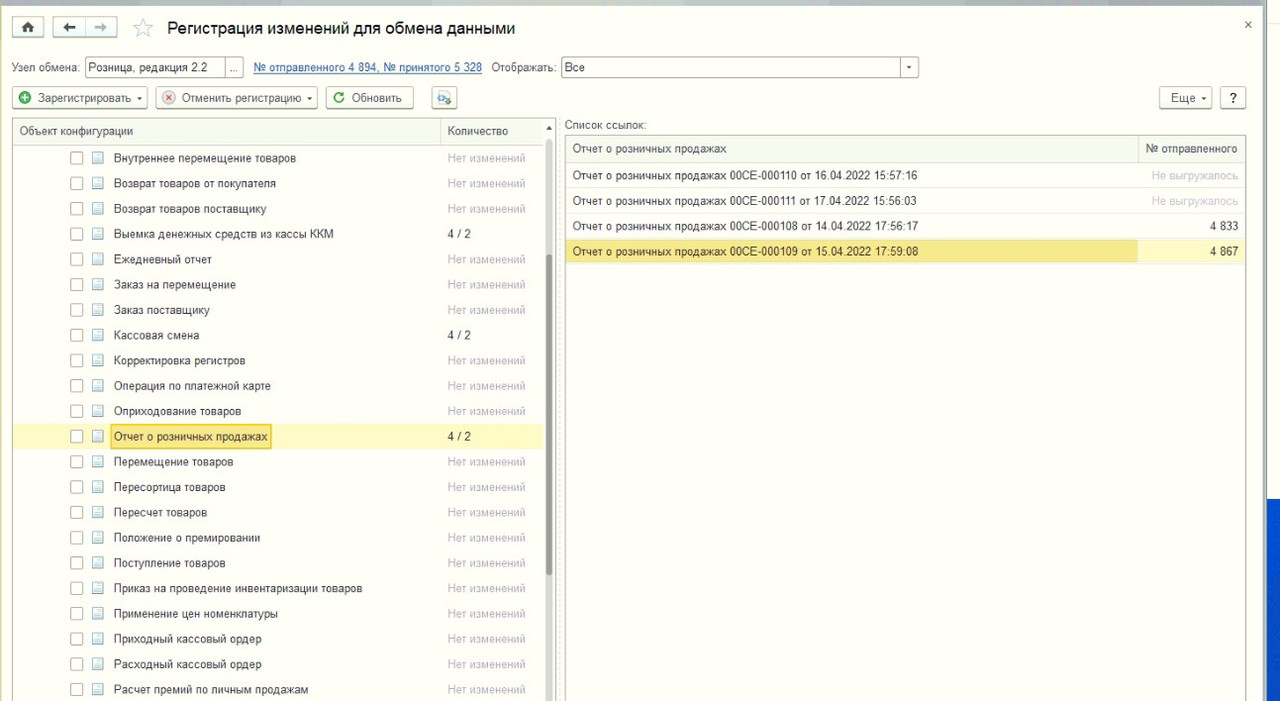Check the Внутреннее перемещение товаров checkbox

pyautogui.click(x=77, y=159)
